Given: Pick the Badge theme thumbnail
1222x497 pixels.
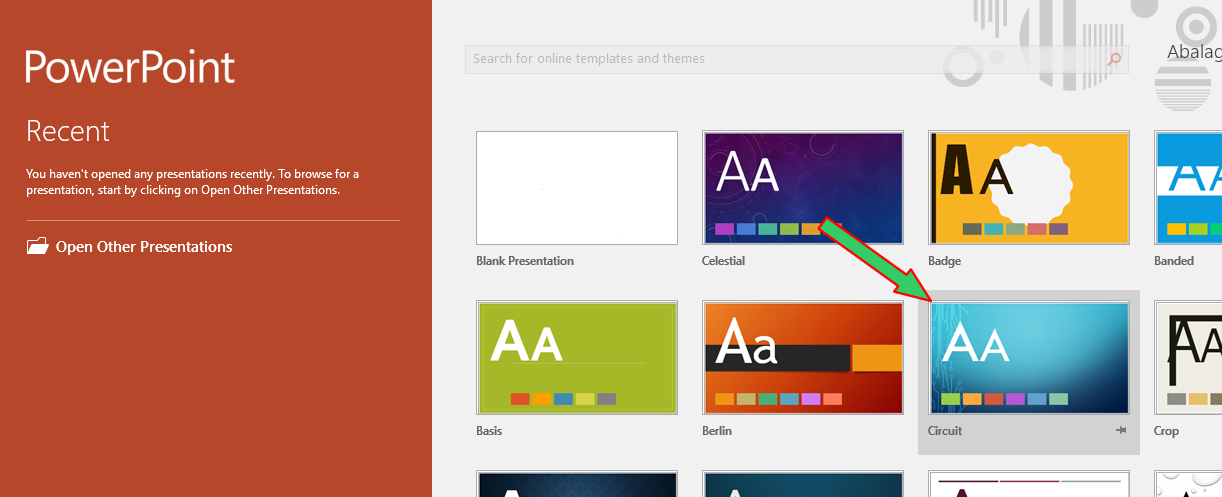Looking at the screenshot, I should click(x=1029, y=188).
